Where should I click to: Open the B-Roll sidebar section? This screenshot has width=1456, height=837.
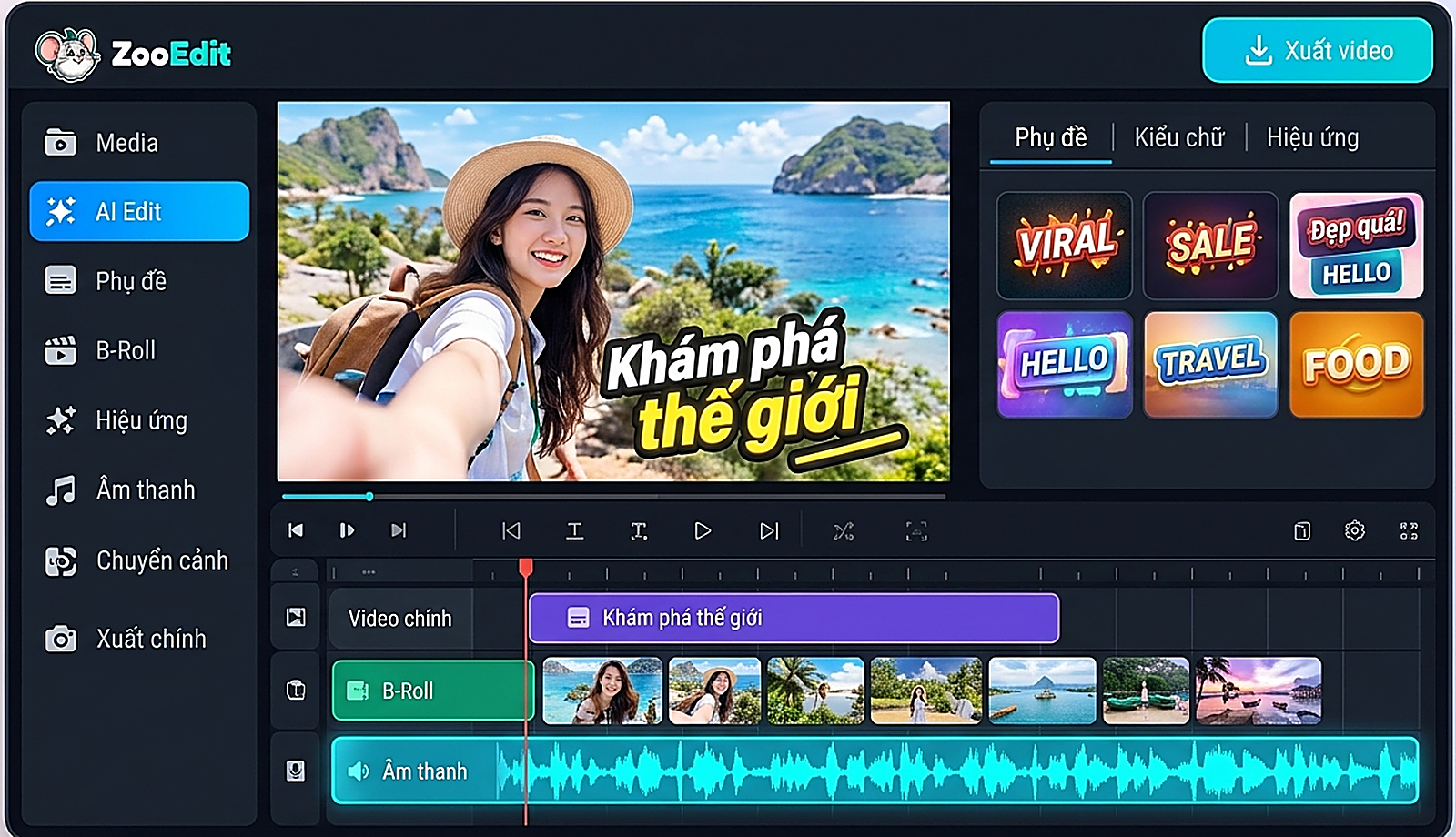[x=138, y=350]
